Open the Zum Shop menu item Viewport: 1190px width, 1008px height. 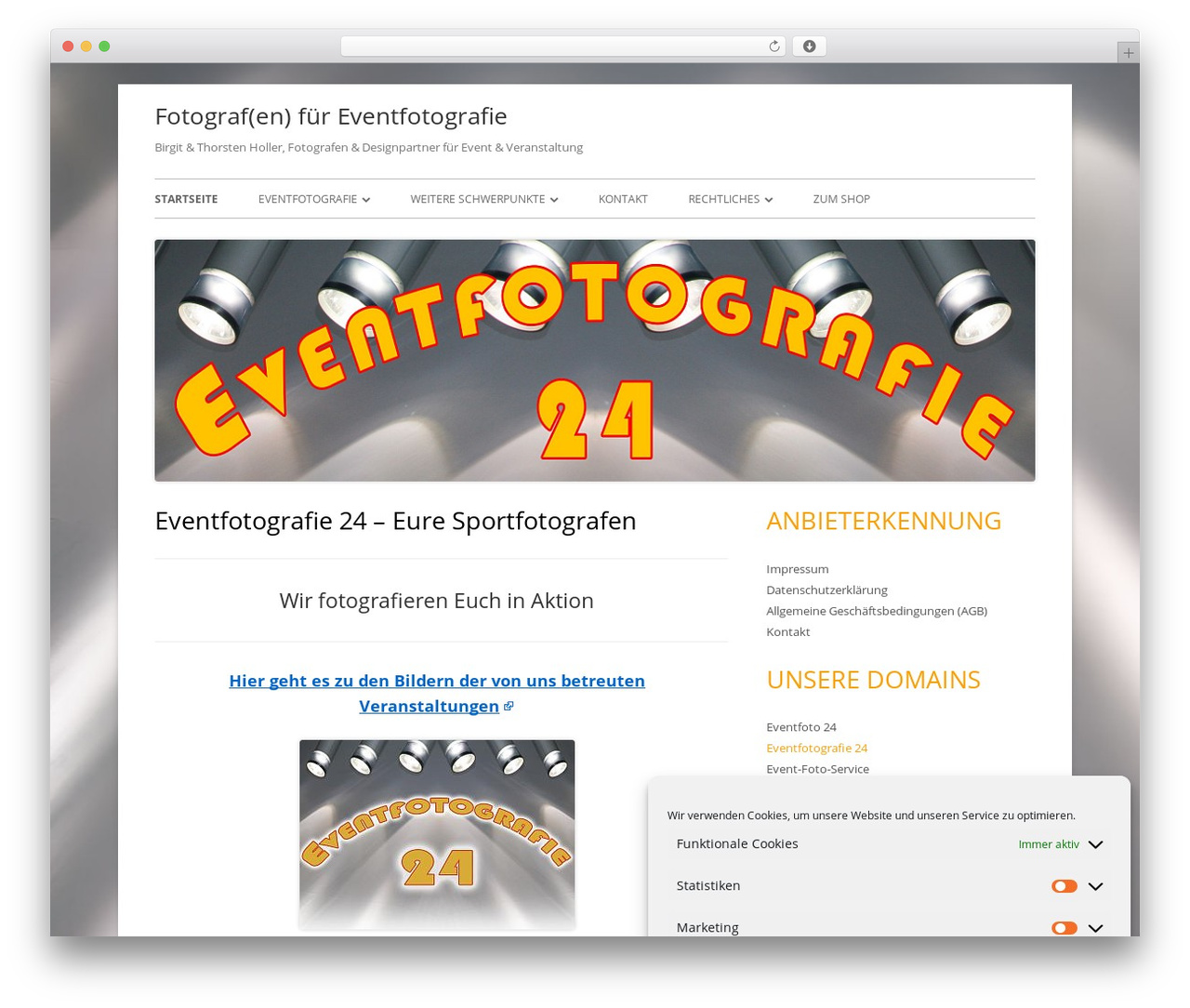pos(841,199)
